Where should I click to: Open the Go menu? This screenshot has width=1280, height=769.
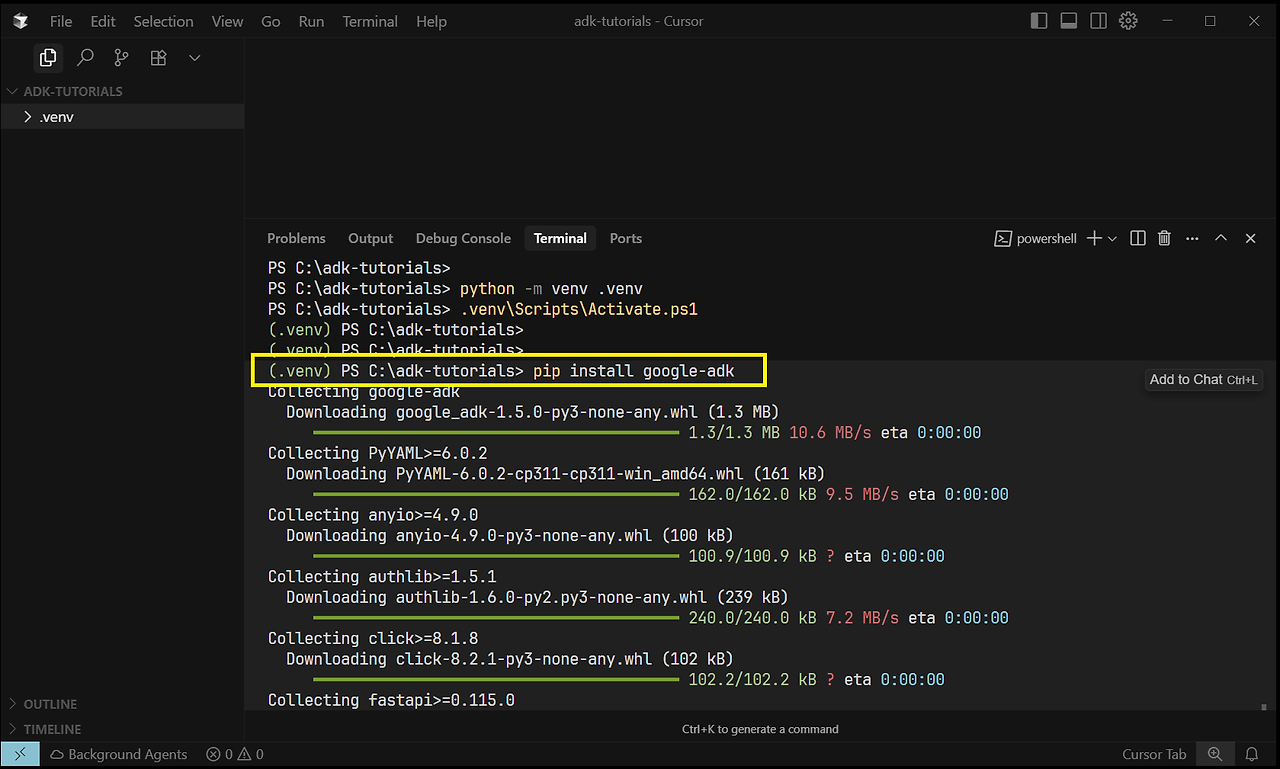coord(271,21)
